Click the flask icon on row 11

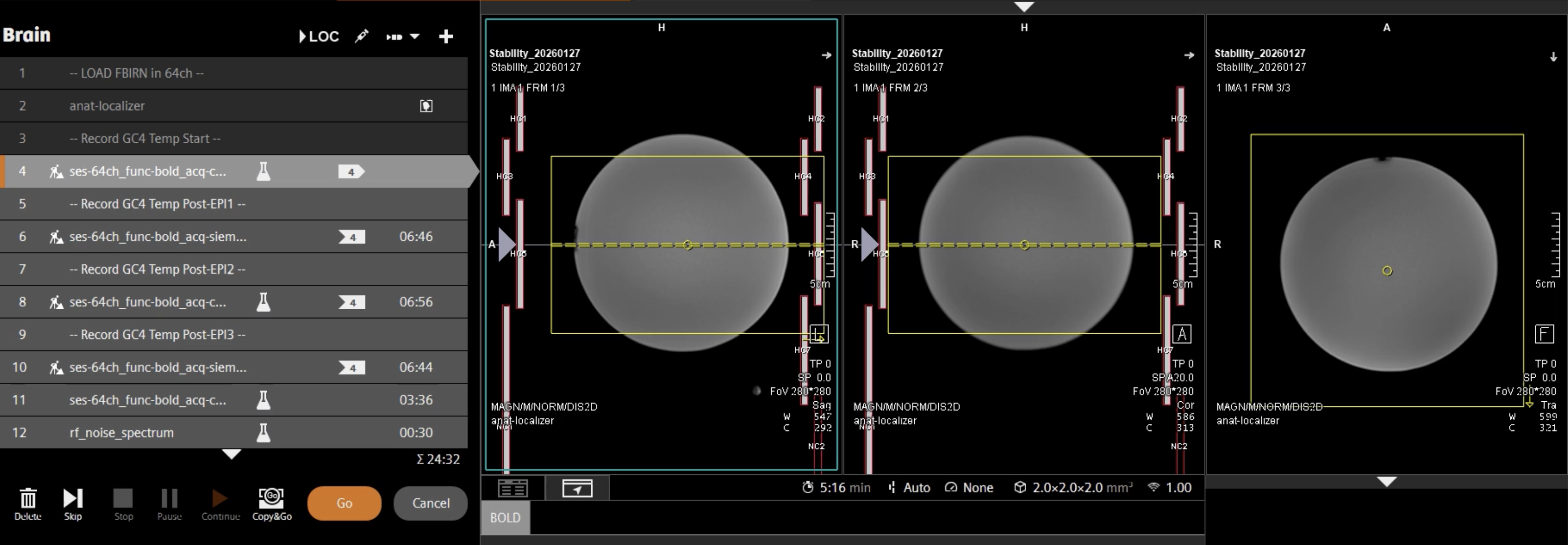point(263,399)
